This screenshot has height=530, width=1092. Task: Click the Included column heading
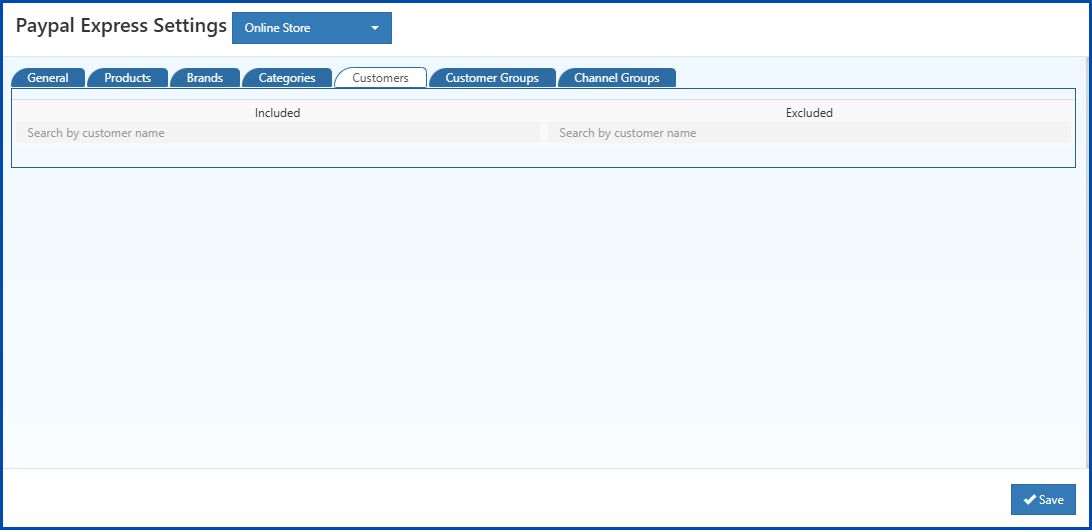[277, 112]
